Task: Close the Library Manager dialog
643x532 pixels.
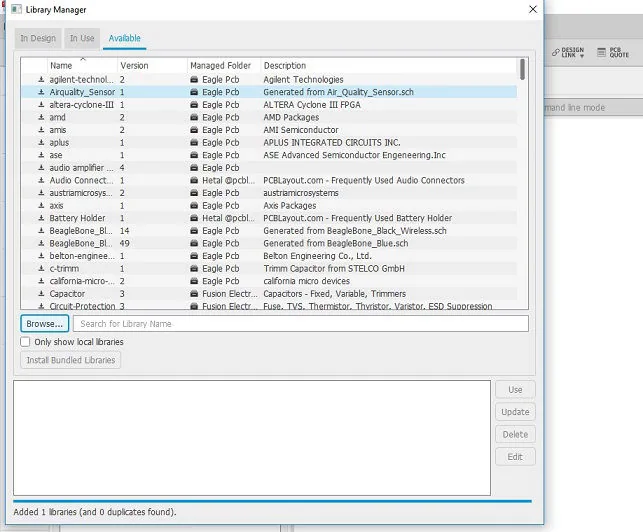Action: coord(533,9)
